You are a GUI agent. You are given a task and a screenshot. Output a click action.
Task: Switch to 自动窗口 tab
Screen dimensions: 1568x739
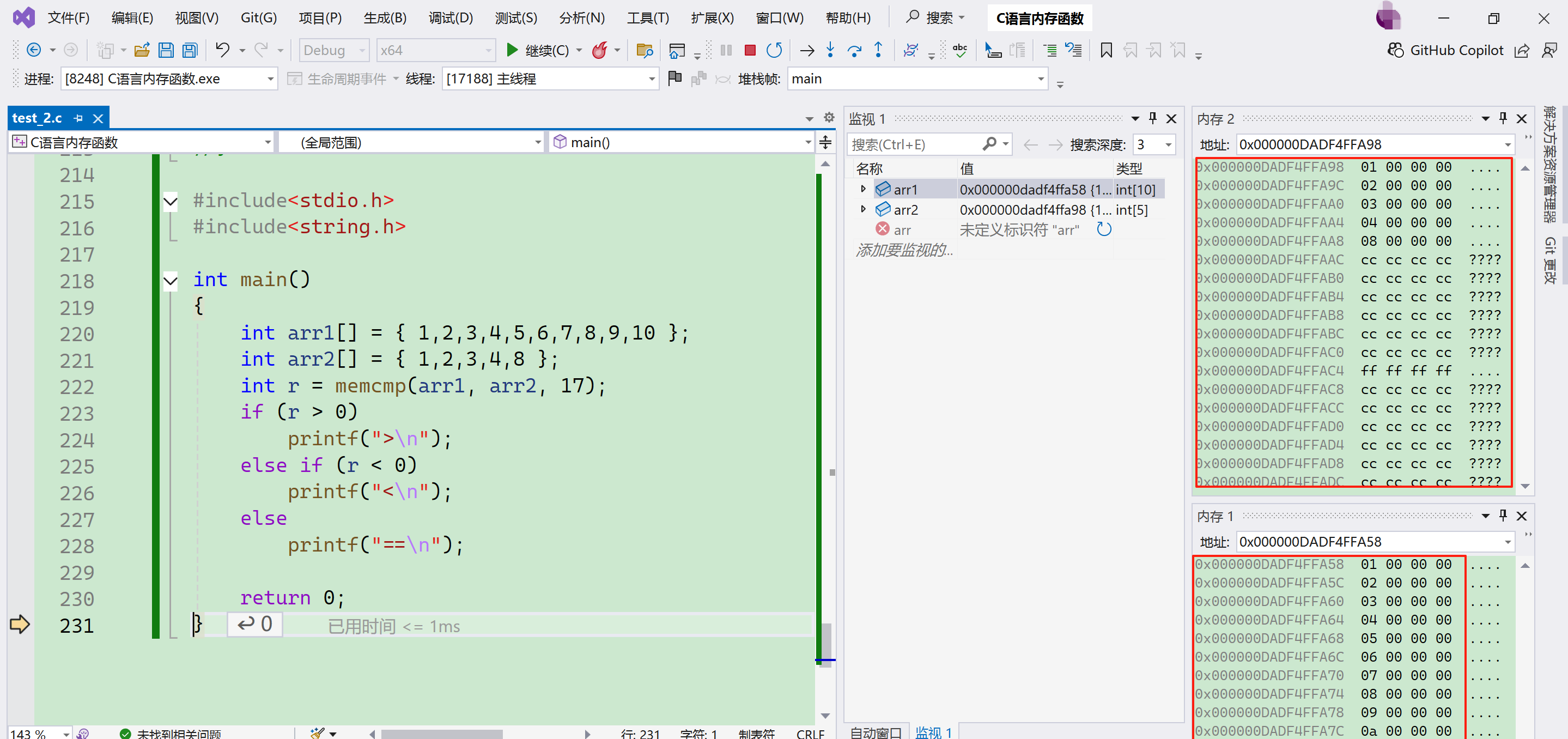click(876, 732)
